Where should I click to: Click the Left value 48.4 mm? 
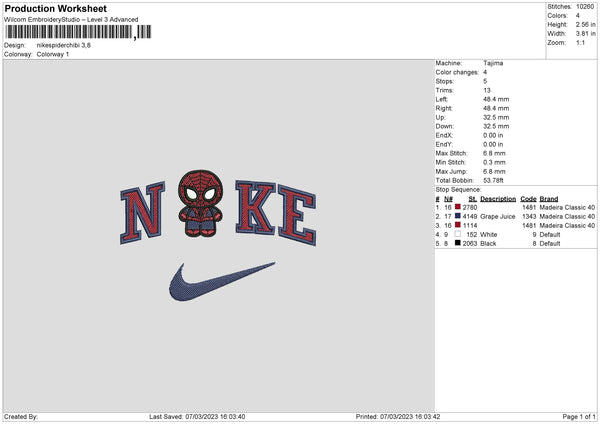click(496, 99)
